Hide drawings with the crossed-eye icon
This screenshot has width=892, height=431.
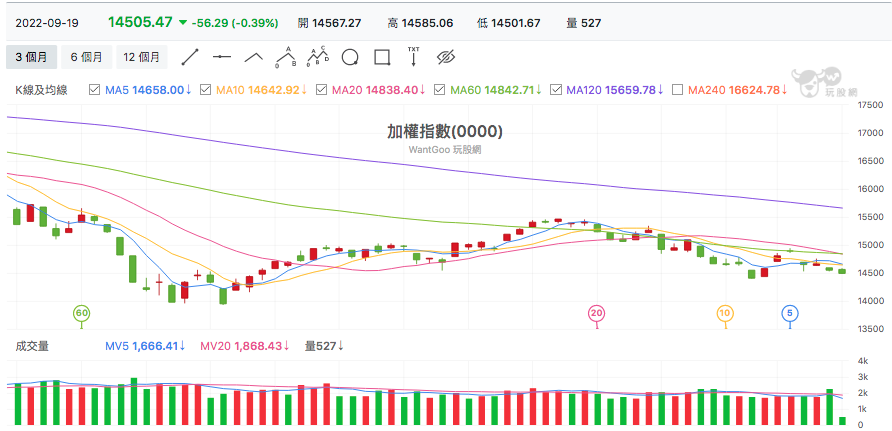(447, 57)
